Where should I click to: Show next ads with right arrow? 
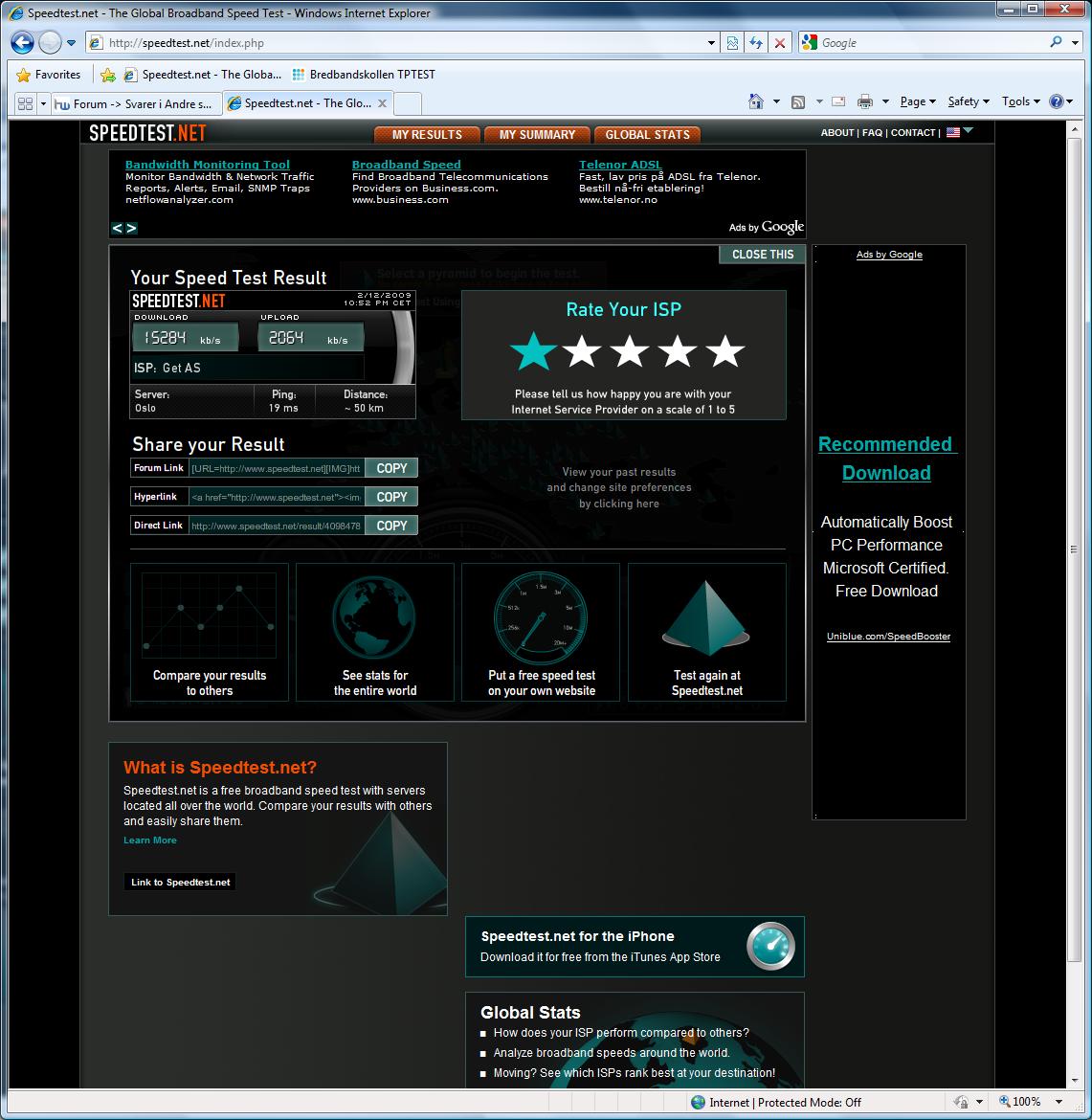click(x=131, y=228)
